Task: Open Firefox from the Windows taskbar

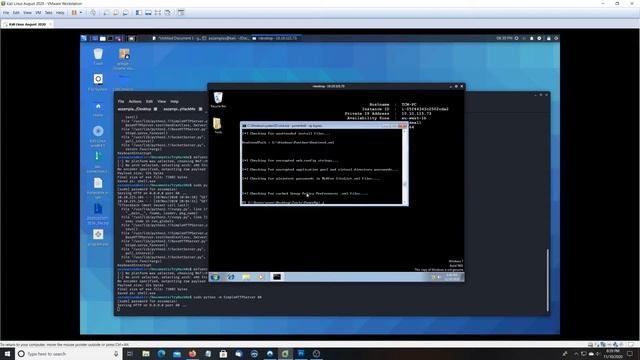Action: pyautogui.click(x=192, y=353)
